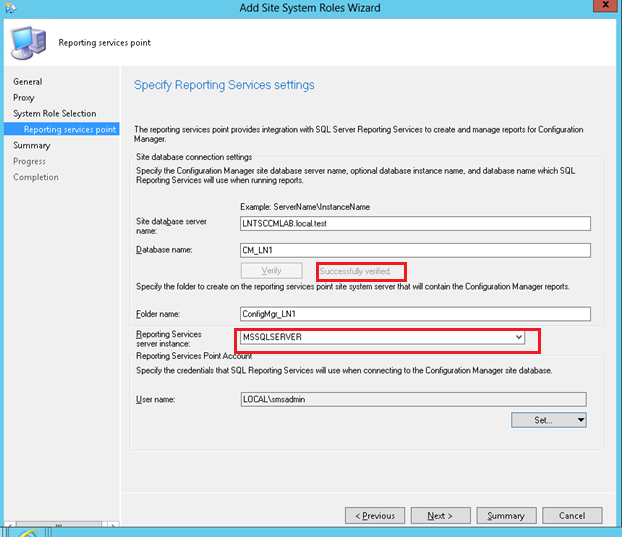The width and height of the screenshot is (622, 537).
Task: Proceed with the Next button
Action: 440,516
